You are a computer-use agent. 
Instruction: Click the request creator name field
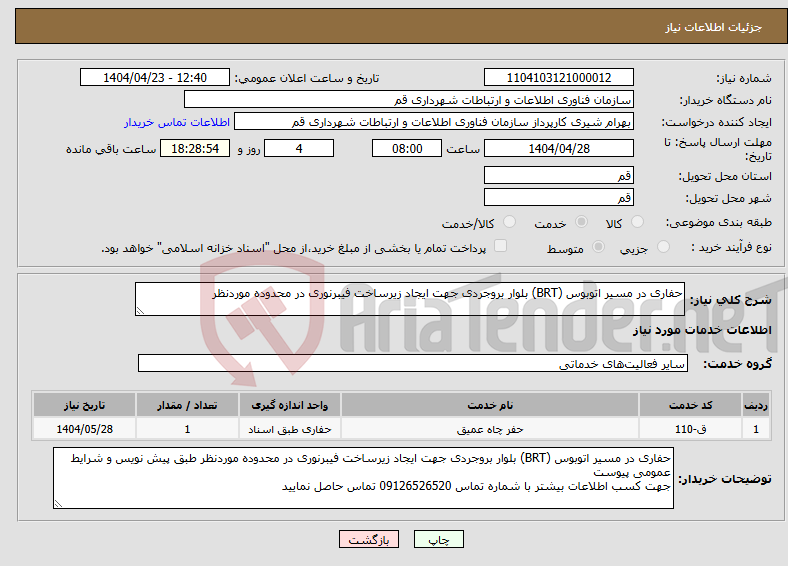coord(434,122)
